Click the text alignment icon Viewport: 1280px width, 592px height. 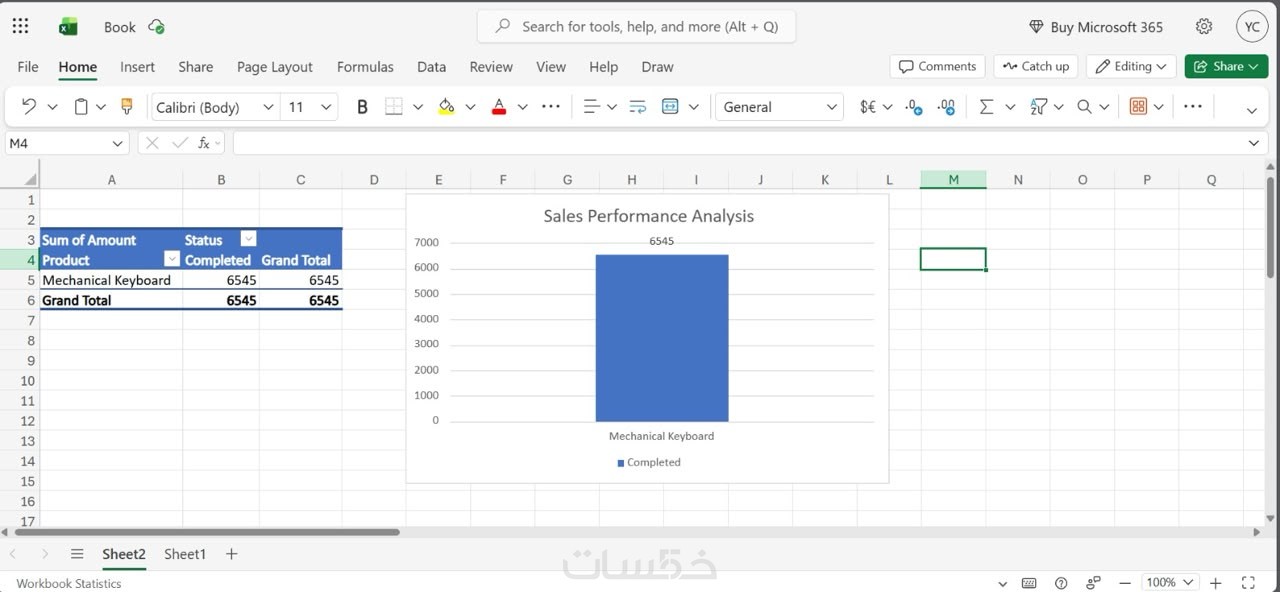click(591, 107)
